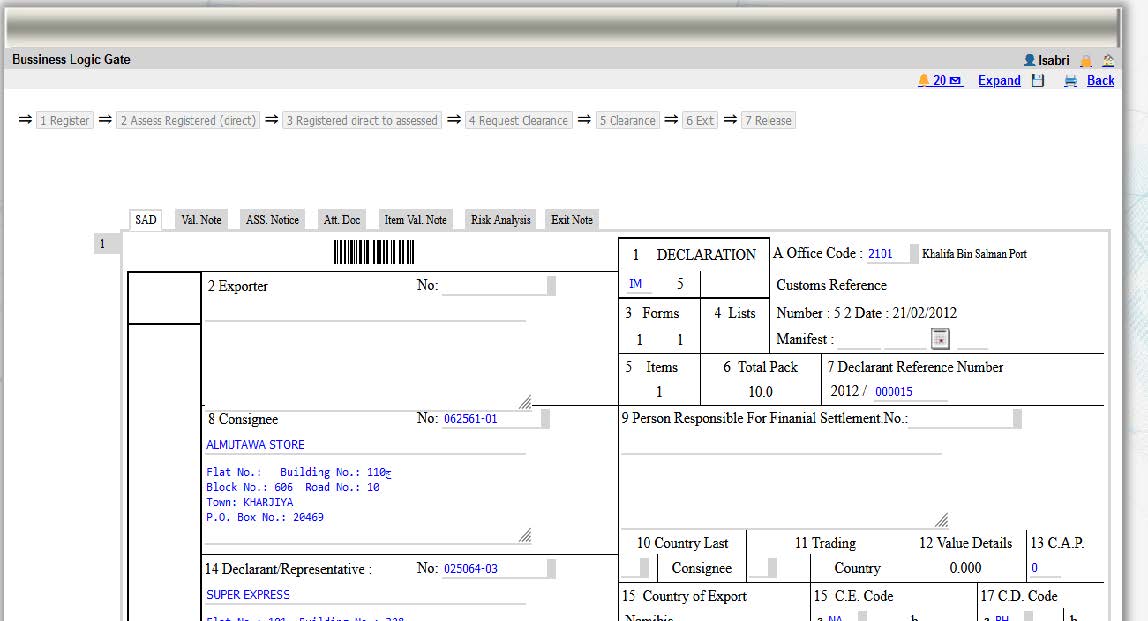Open the Consignee No. lookup button
The image size is (1148, 621).
pyautogui.click(x=546, y=420)
